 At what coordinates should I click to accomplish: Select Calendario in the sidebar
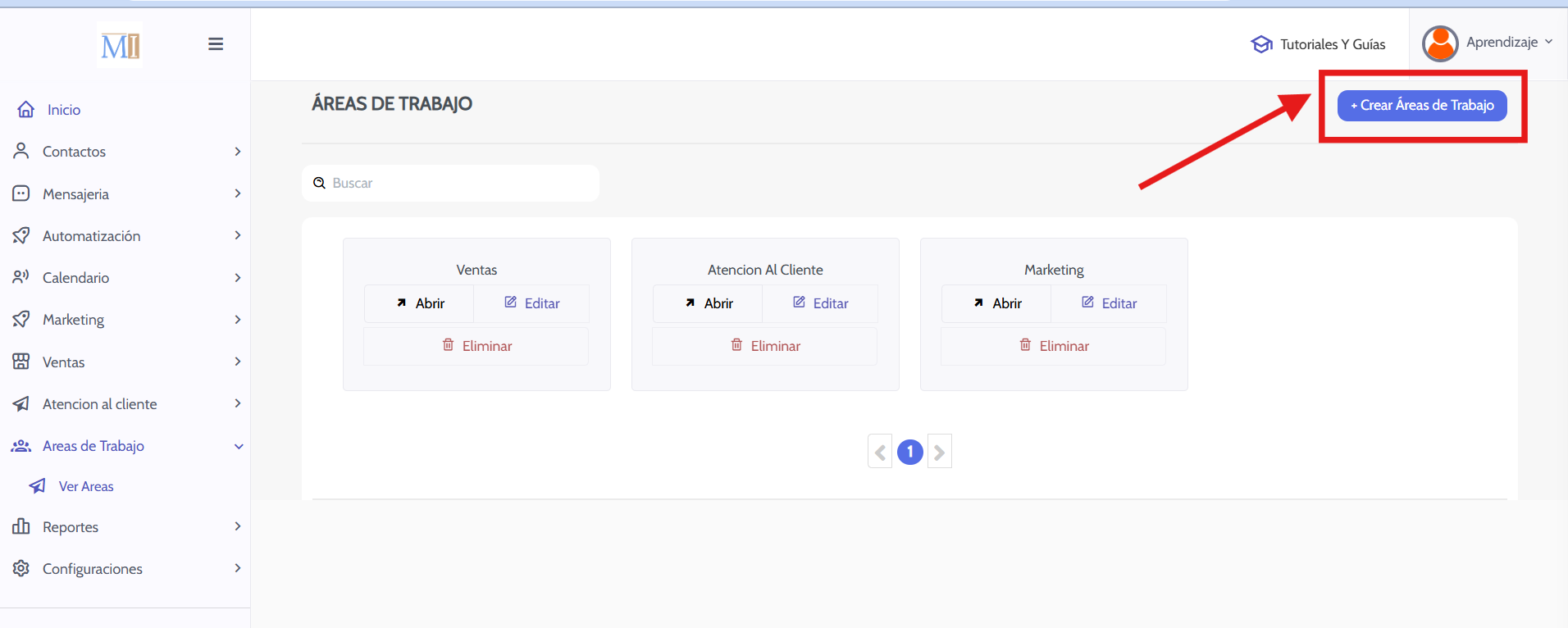coord(75,278)
